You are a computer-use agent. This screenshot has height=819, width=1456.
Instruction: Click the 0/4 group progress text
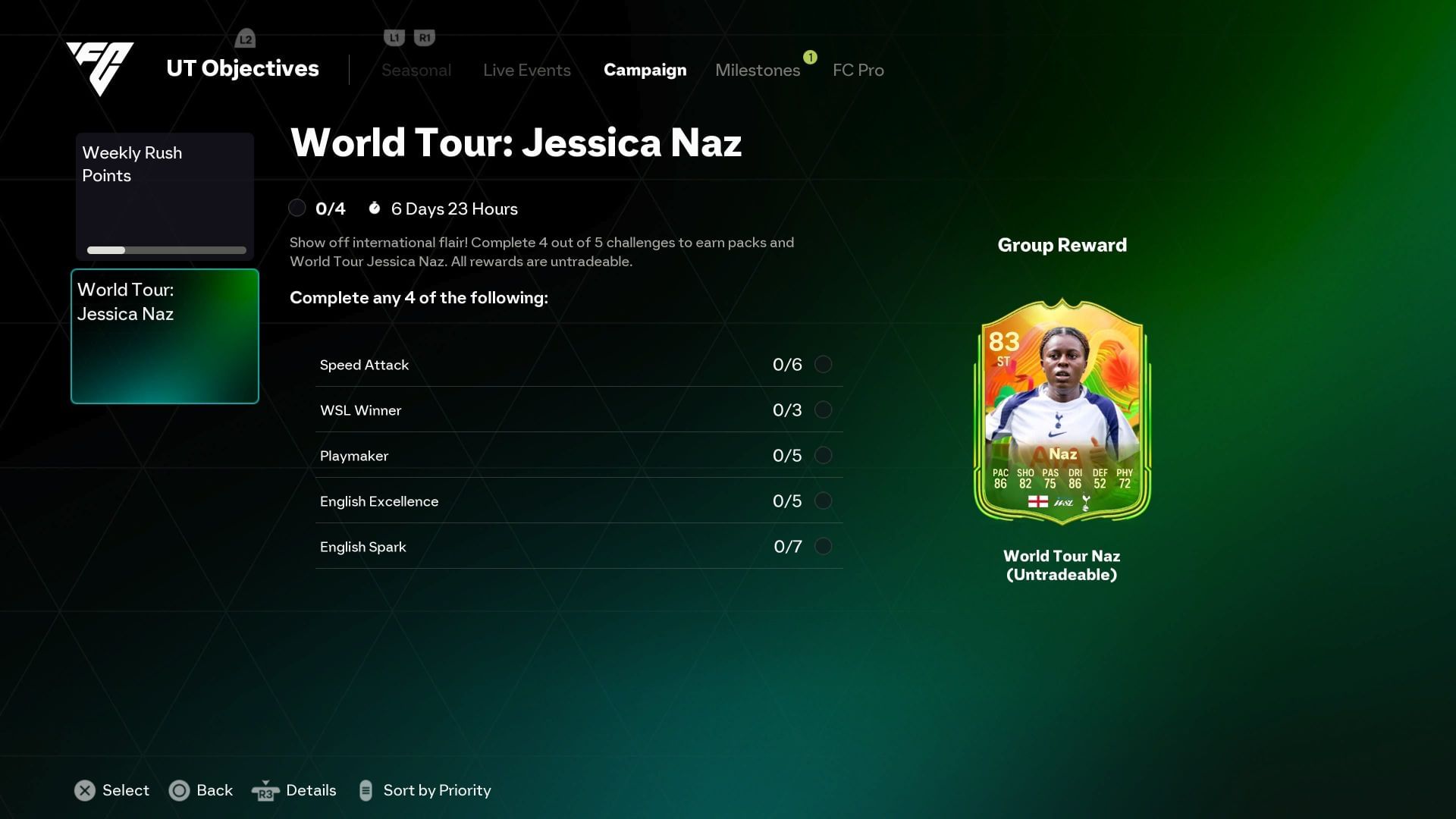[x=331, y=209]
